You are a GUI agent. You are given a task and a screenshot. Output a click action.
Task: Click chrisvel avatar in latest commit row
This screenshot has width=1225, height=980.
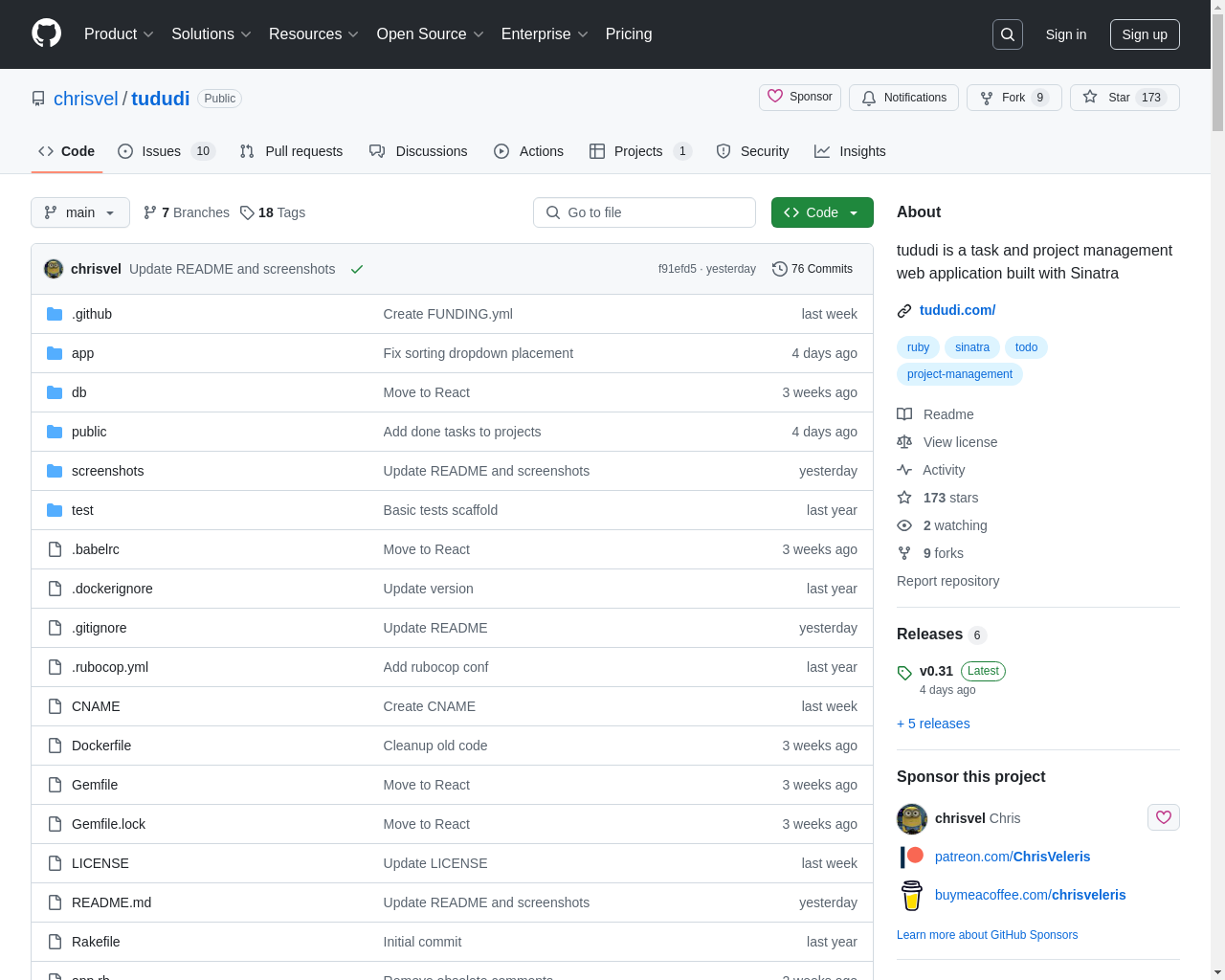pyautogui.click(x=54, y=269)
